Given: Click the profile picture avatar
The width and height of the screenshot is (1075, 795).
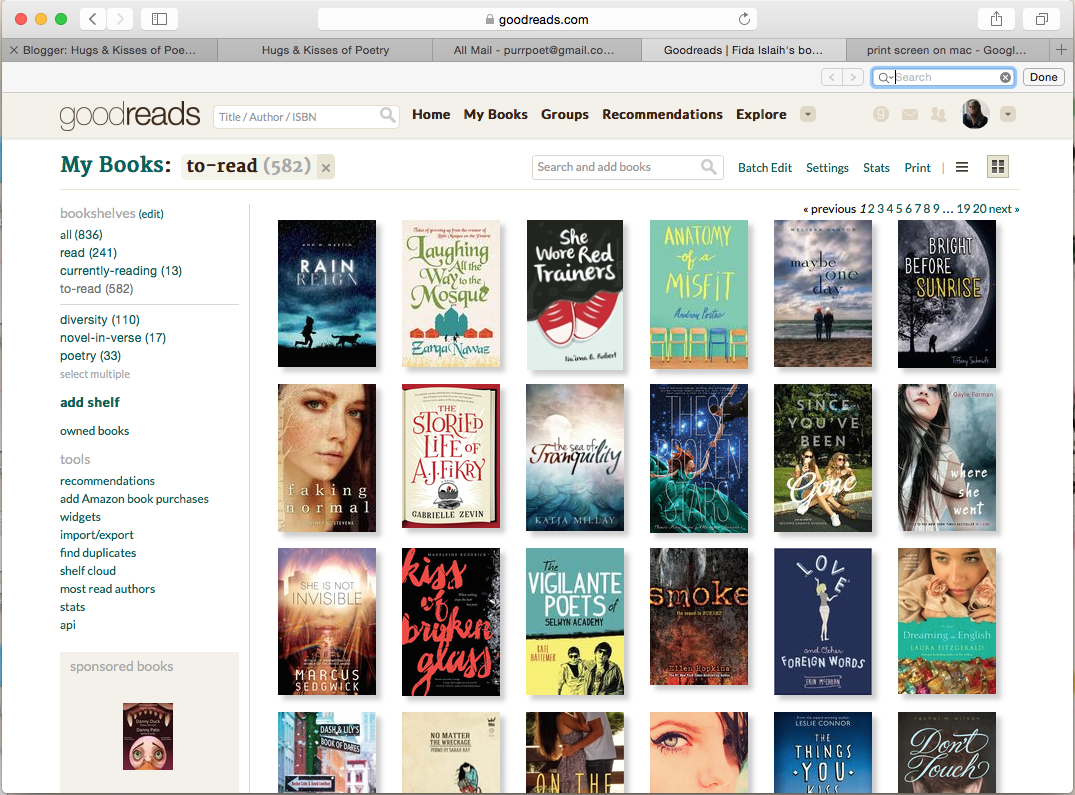Looking at the screenshot, I should (976, 114).
